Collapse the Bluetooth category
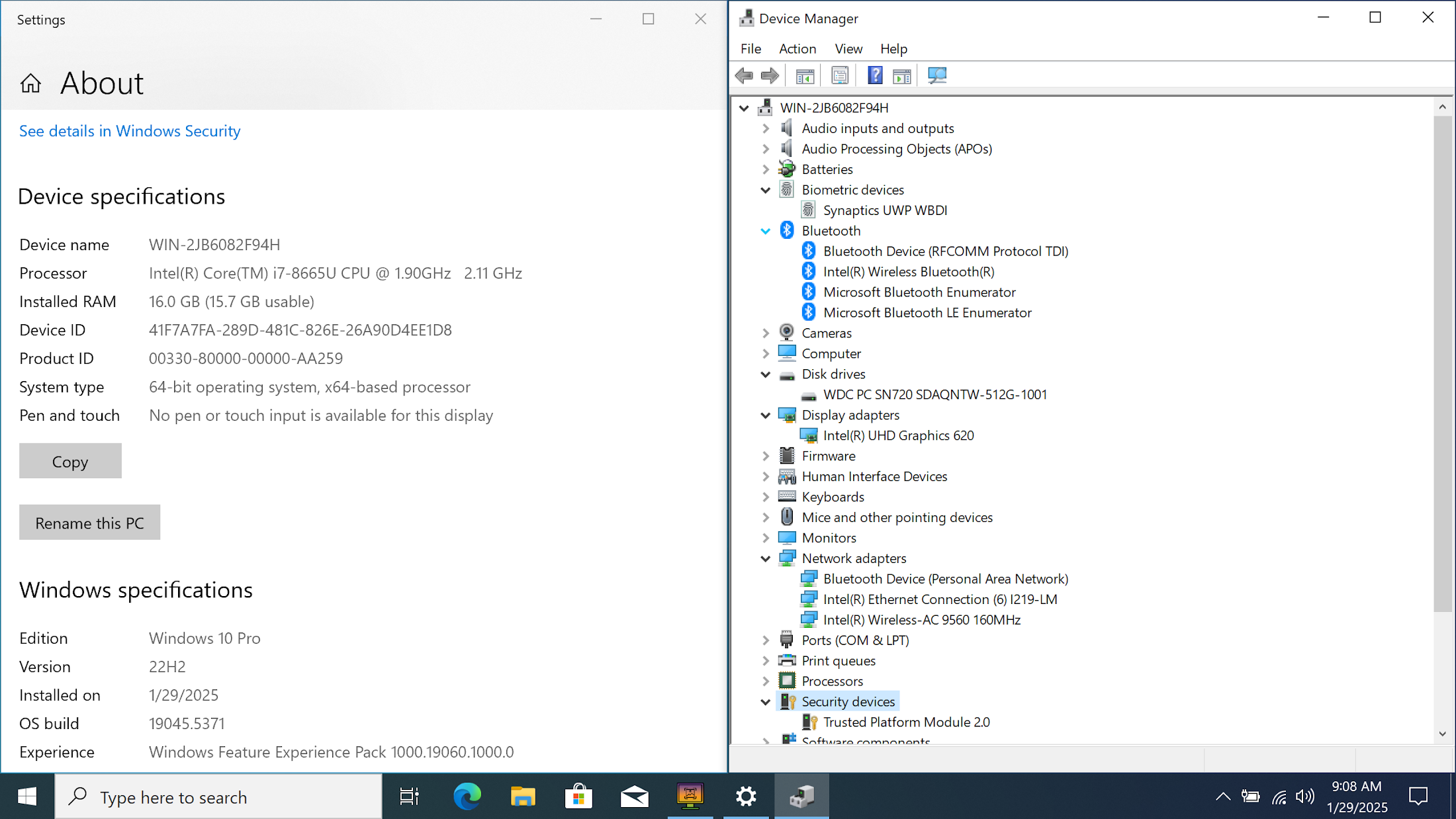 [766, 231]
